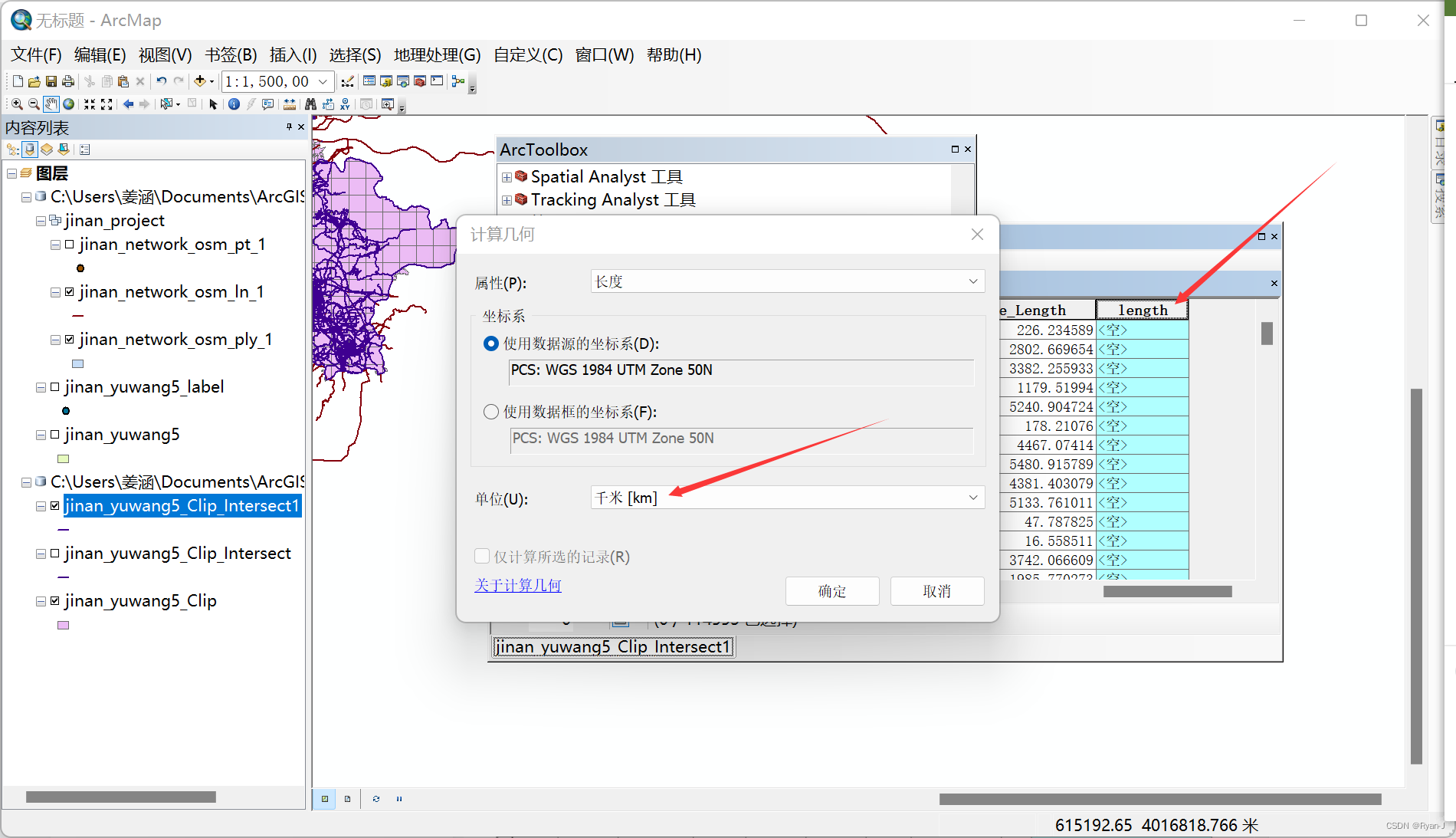Open the 单位 dropdown showing 千米 [km]
Screen dimensions: 1456x838
(x=788, y=498)
